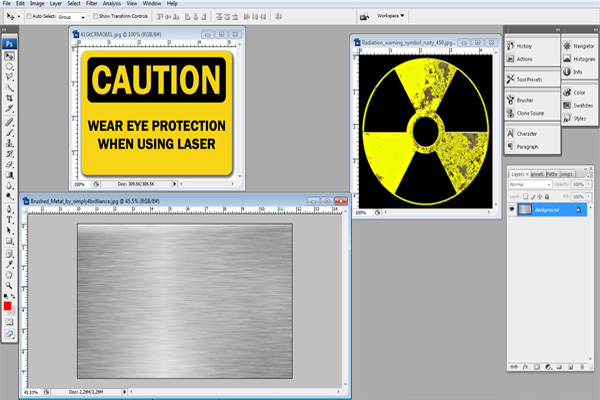Expand the toolbox double-arrow toggle
600x400 pixels.
[4, 29]
